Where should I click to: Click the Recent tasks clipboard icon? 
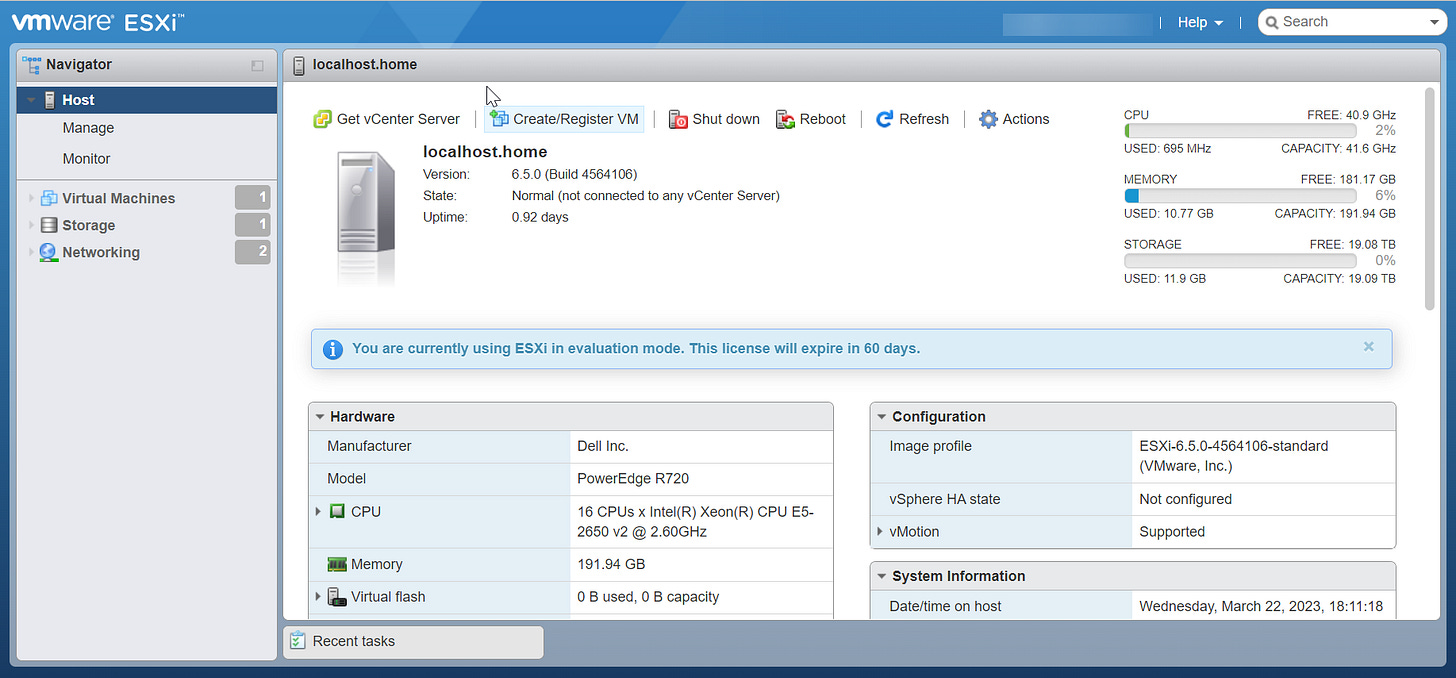[297, 641]
